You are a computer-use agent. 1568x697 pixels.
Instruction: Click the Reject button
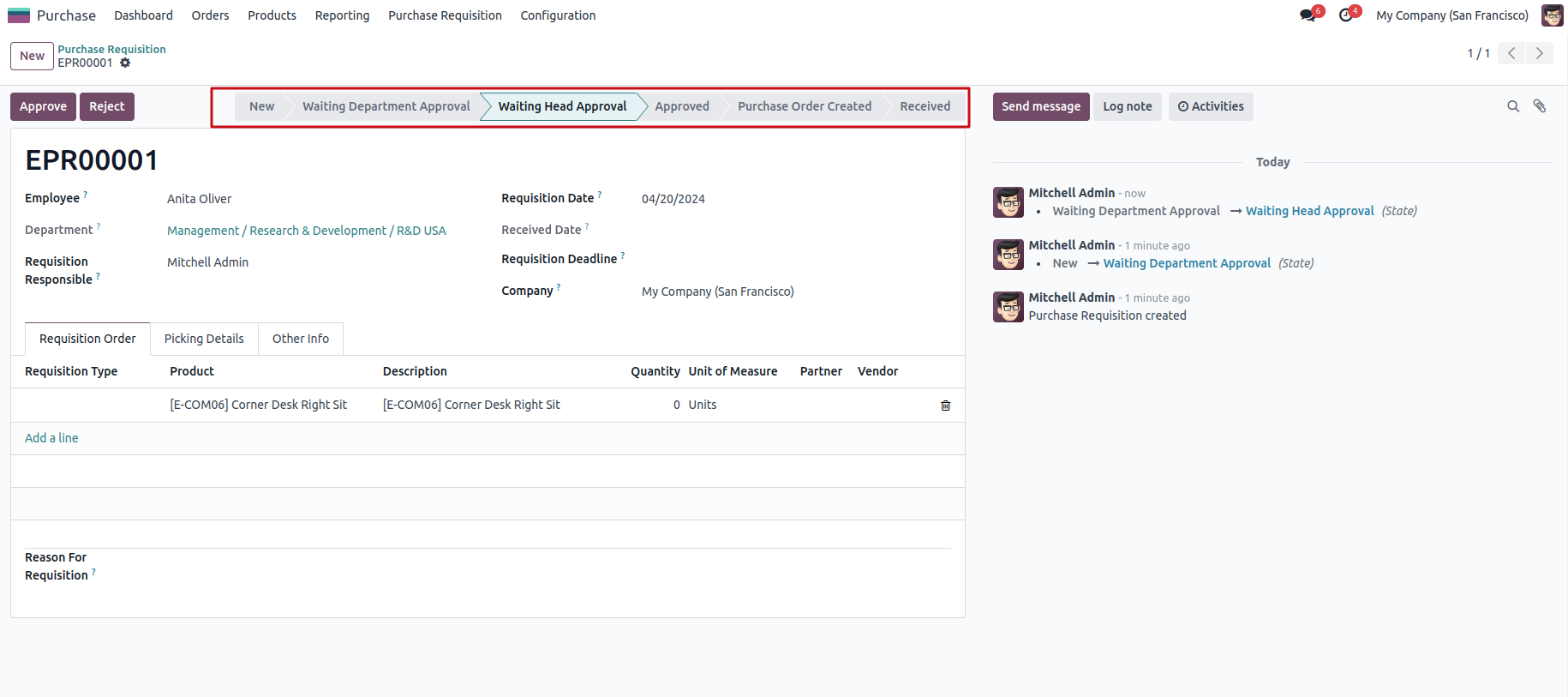pos(107,106)
